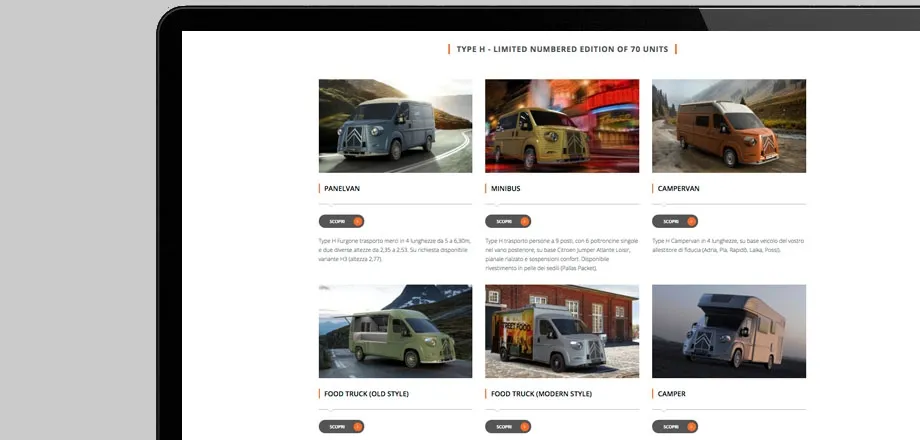Click the SCOPRI button under Panelvan

click(x=341, y=221)
